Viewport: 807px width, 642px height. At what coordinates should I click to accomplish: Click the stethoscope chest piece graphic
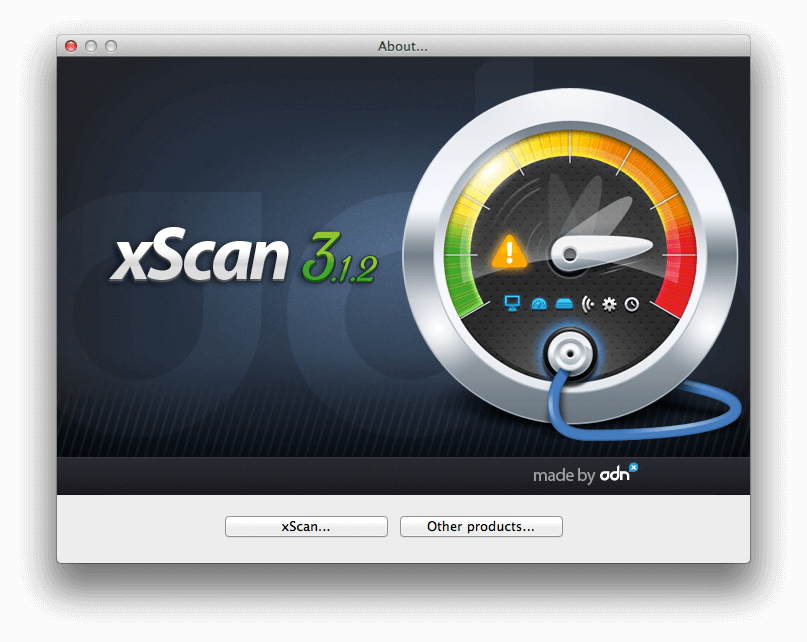pyautogui.click(x=570, y=354)
